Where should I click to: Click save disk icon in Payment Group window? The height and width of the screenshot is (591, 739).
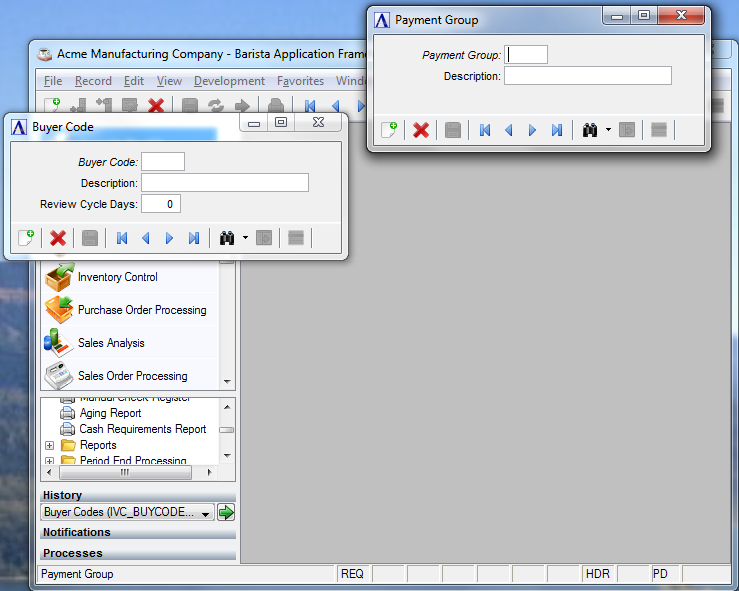point(452,130)
